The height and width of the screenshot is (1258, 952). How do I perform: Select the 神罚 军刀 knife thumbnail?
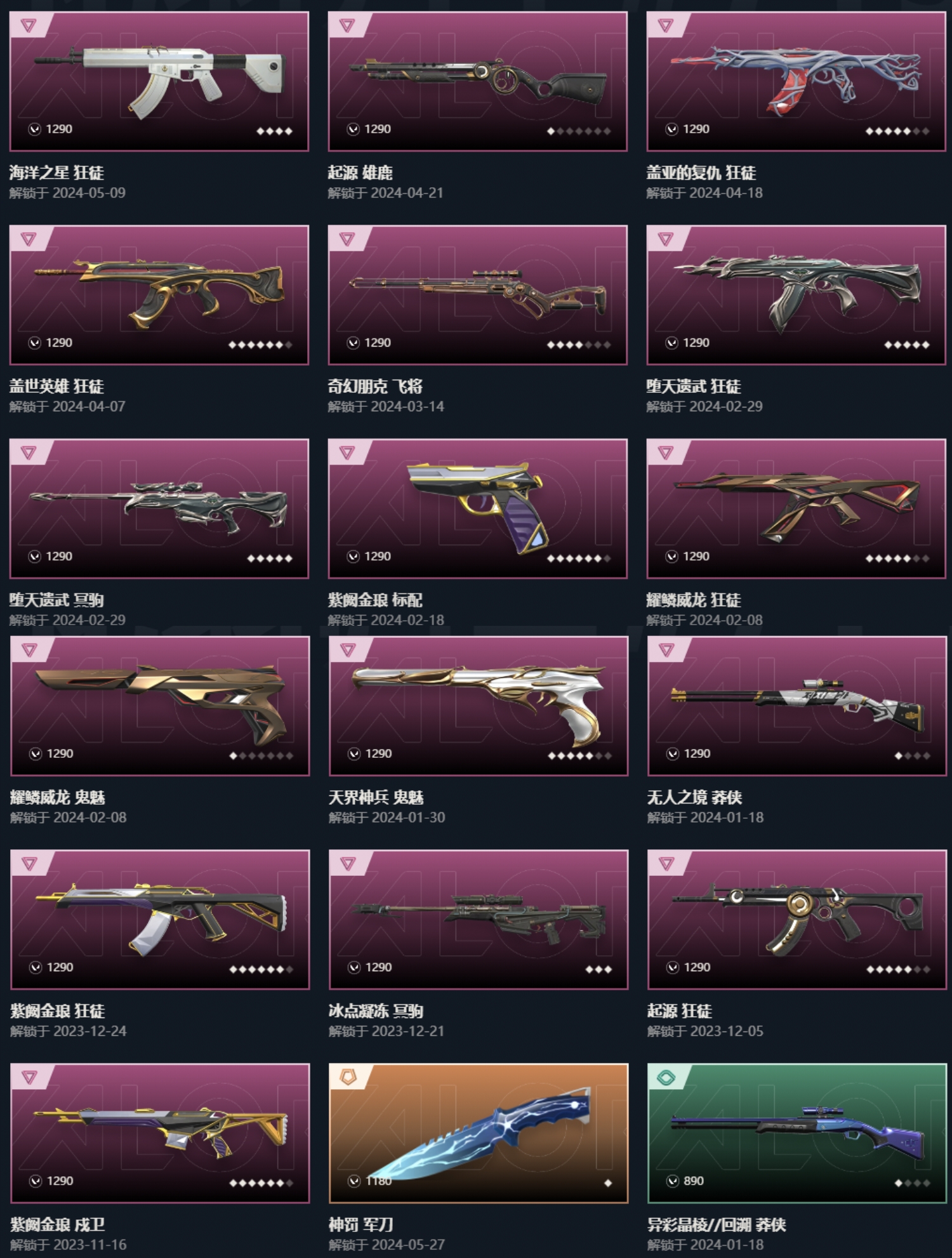(479, 1133)
